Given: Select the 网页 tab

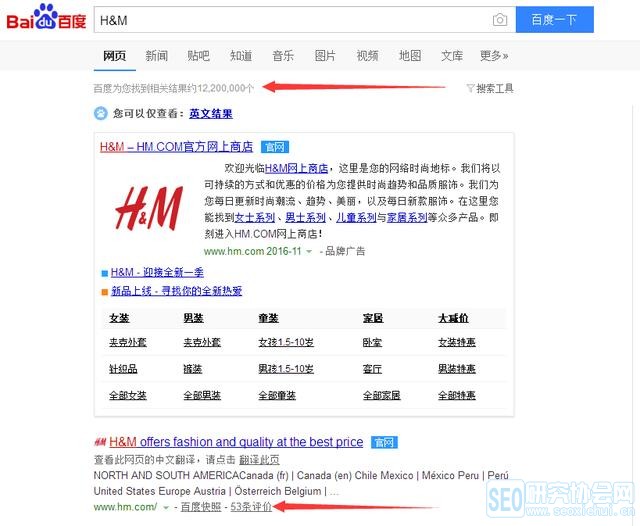Looking at the screenshot, I should coord(114,56).
